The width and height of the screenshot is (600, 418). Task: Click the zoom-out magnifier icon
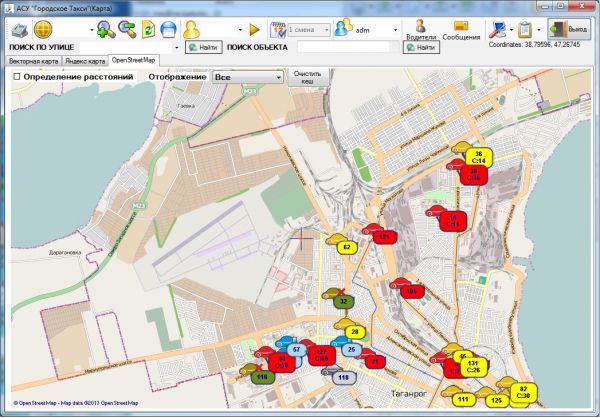click(x=127, y=29)
